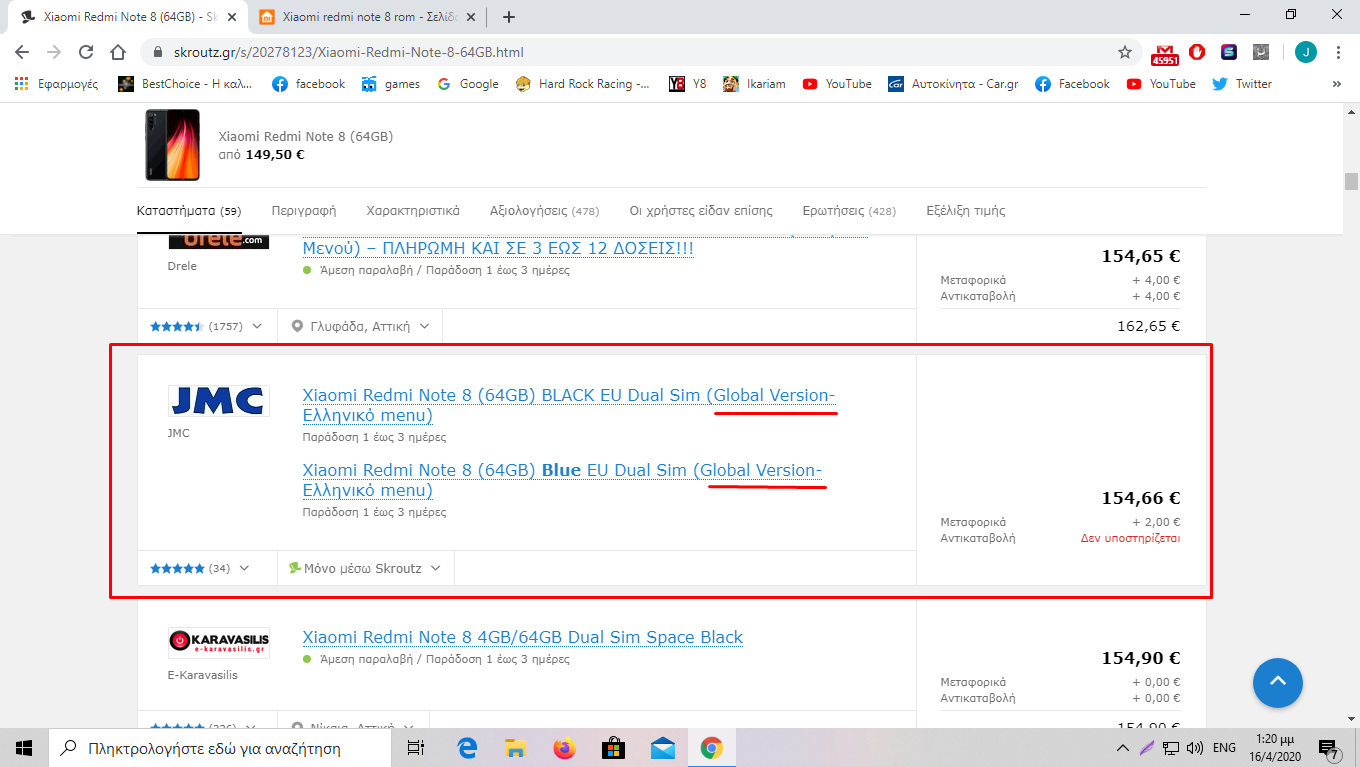Open Task View on the taskbar
The height and width of the screenshot is (767, 1360).
416,747
